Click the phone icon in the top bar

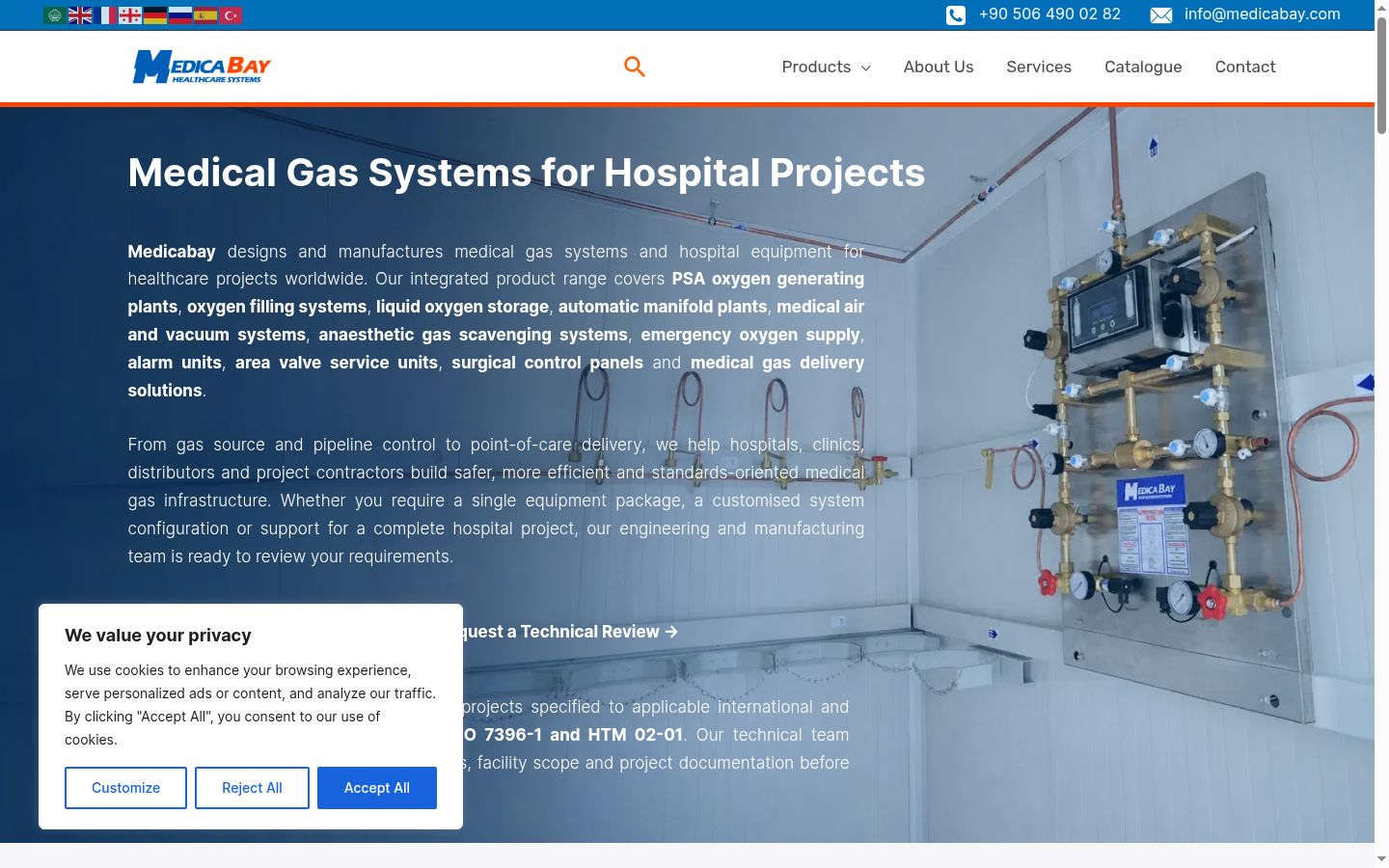[955, 14]
